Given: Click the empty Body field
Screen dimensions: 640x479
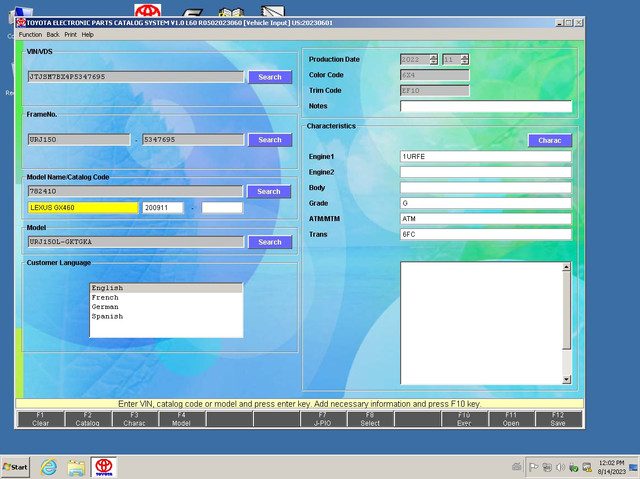Looking at the screenshot, I should tap(486, 188).
